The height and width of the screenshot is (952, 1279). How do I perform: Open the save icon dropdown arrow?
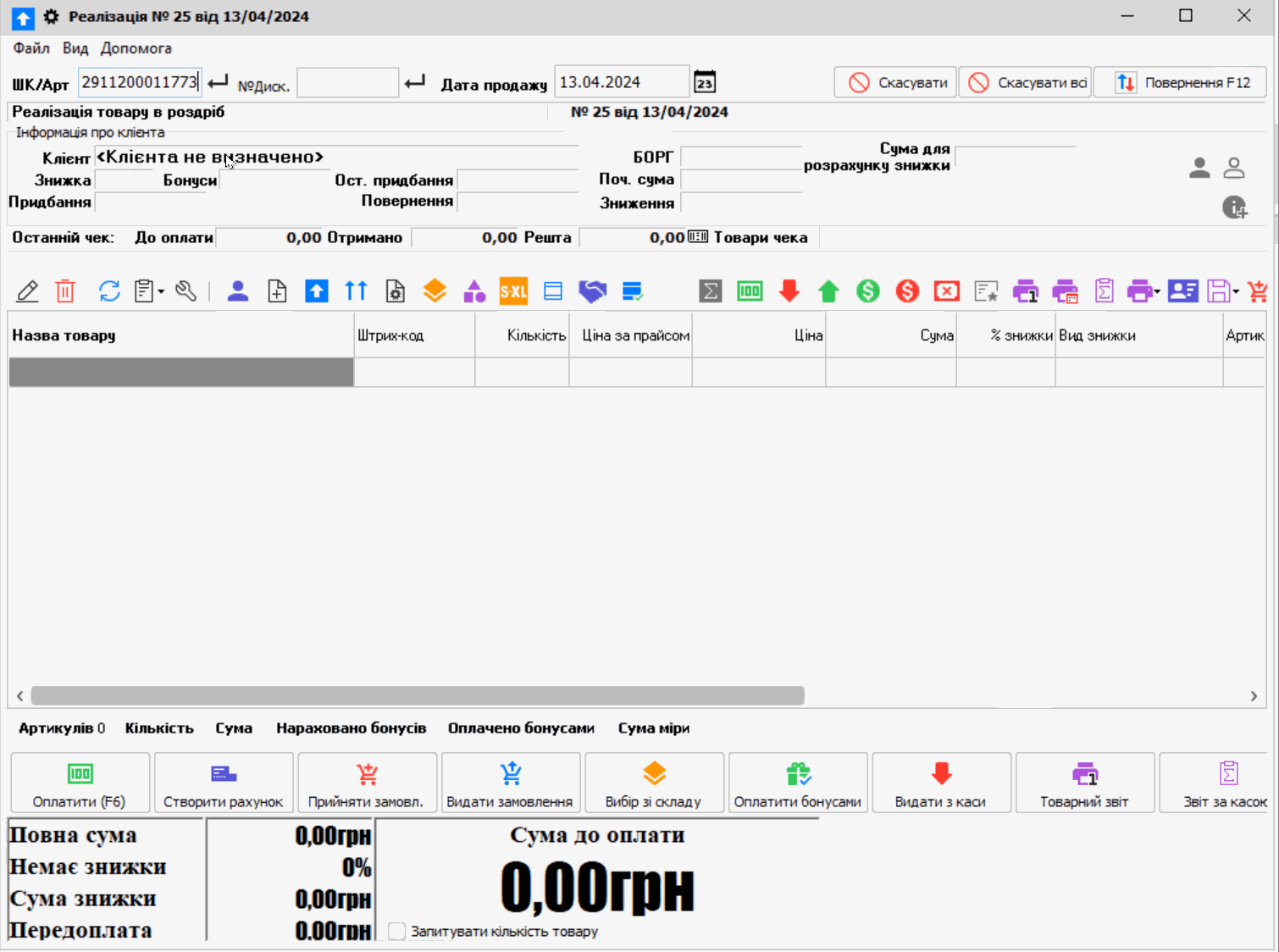[x=1235, y=291]
